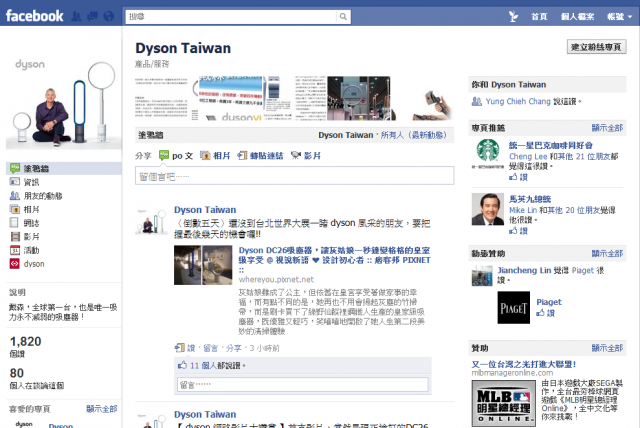
Task: Show all 動態贊助 via 顯示全部
Action: click(607, 253)
